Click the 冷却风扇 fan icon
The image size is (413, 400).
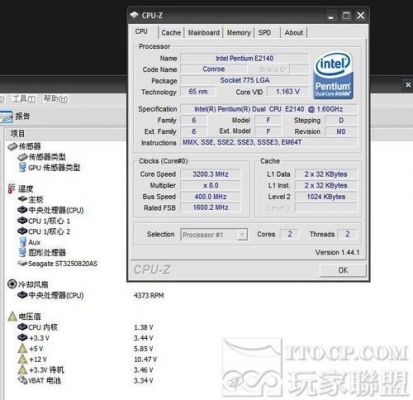point(12,284)
